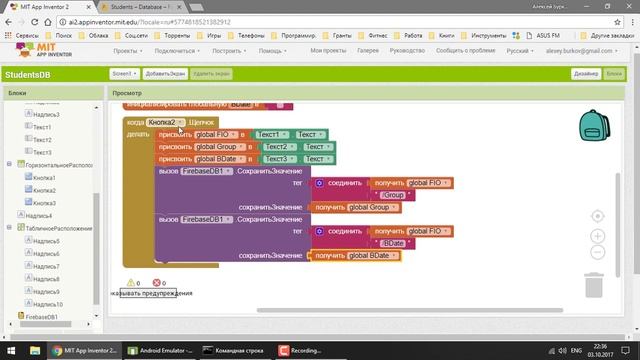
Task: Go back in browser history
Action: coord(9,22)
